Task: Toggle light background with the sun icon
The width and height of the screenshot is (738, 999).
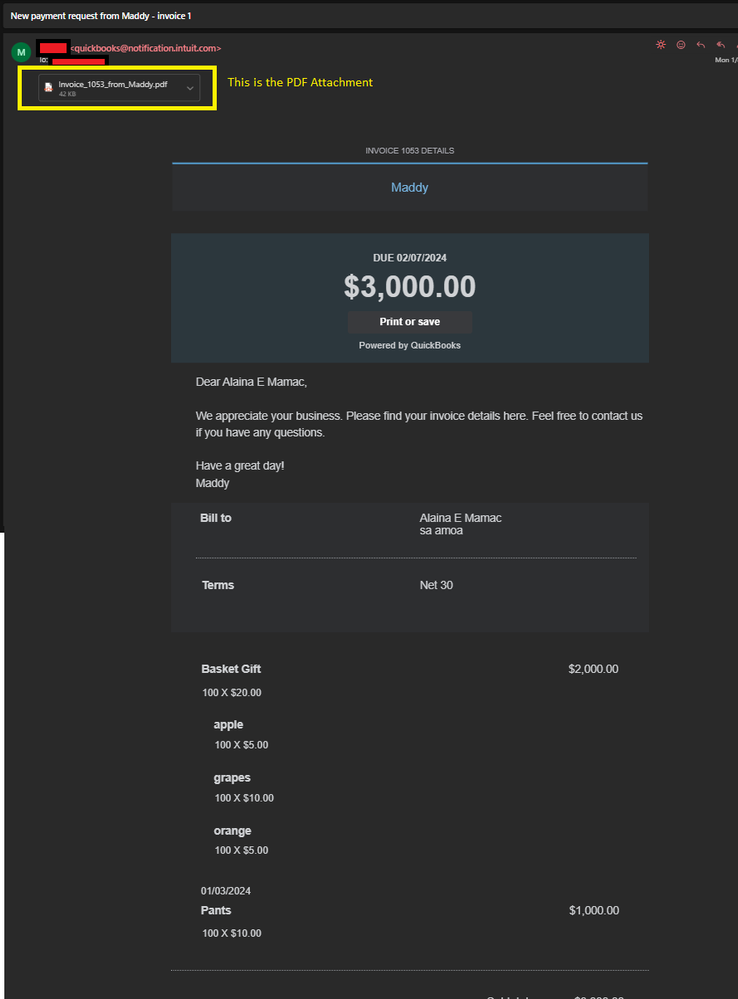Action: coord(660,45)
